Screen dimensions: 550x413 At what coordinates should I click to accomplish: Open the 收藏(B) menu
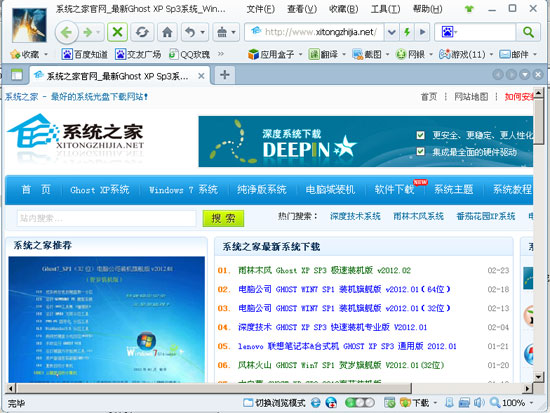tap(343, 9)
